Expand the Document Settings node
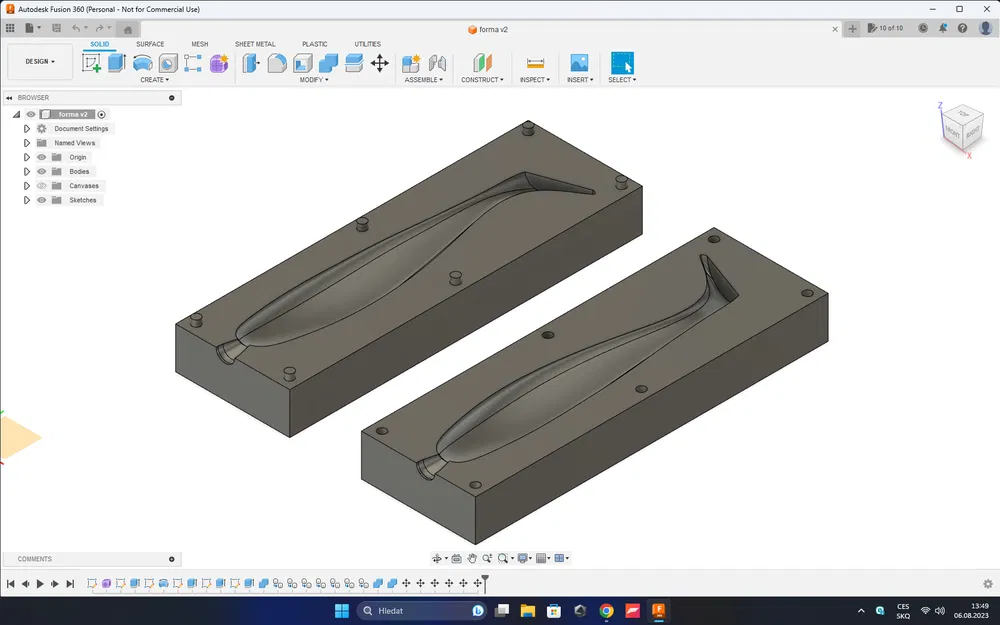 26,128
